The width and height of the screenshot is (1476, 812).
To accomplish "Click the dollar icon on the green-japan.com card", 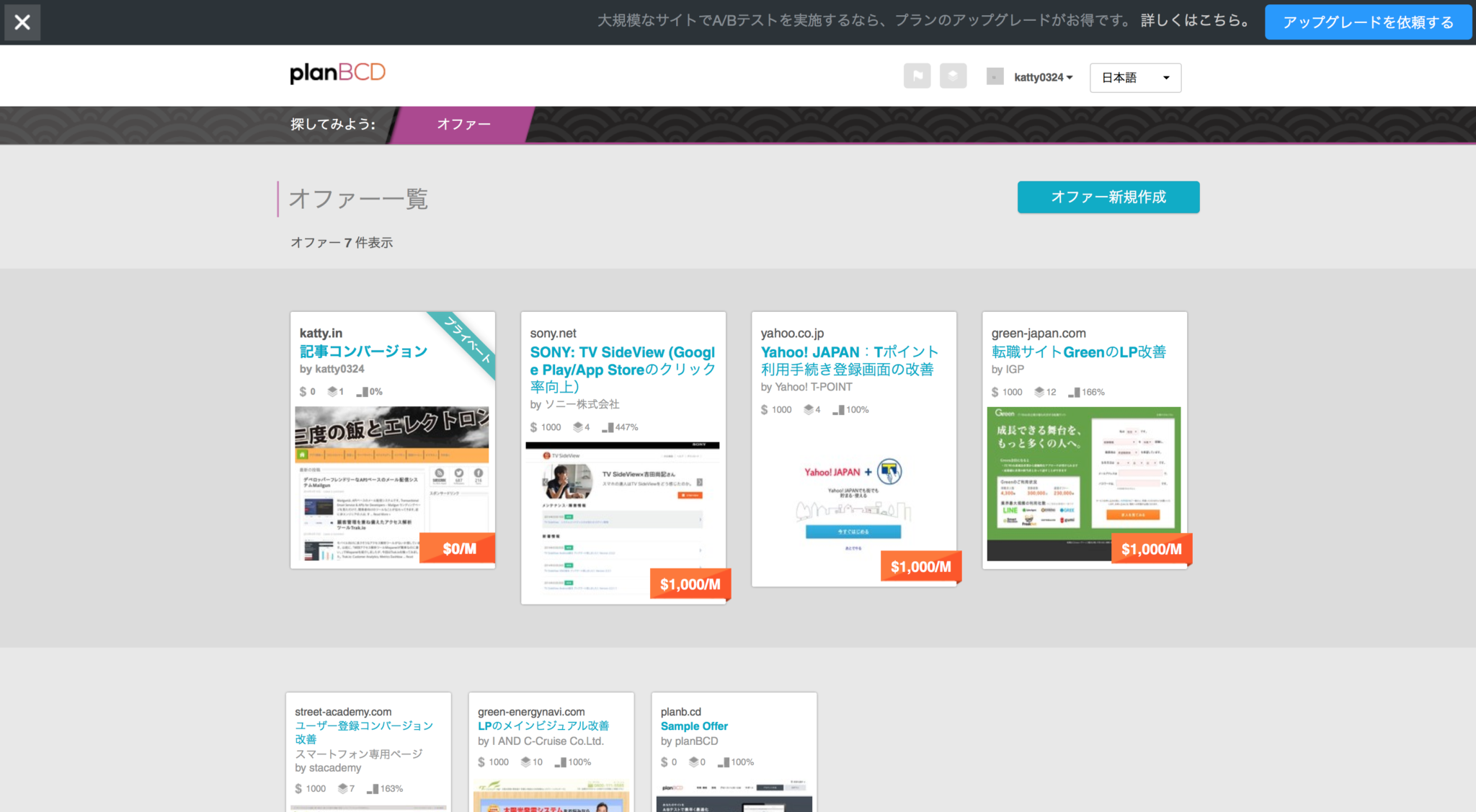I will [994, 391].
